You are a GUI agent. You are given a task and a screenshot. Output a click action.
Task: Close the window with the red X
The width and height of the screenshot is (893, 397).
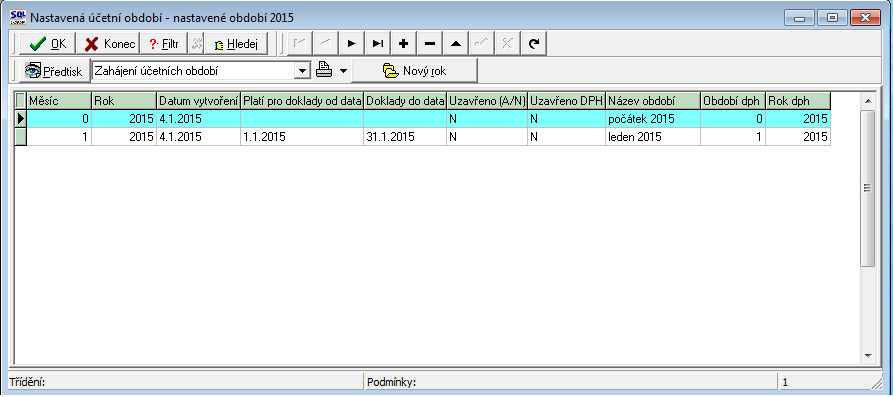click(x=866, y=18)
